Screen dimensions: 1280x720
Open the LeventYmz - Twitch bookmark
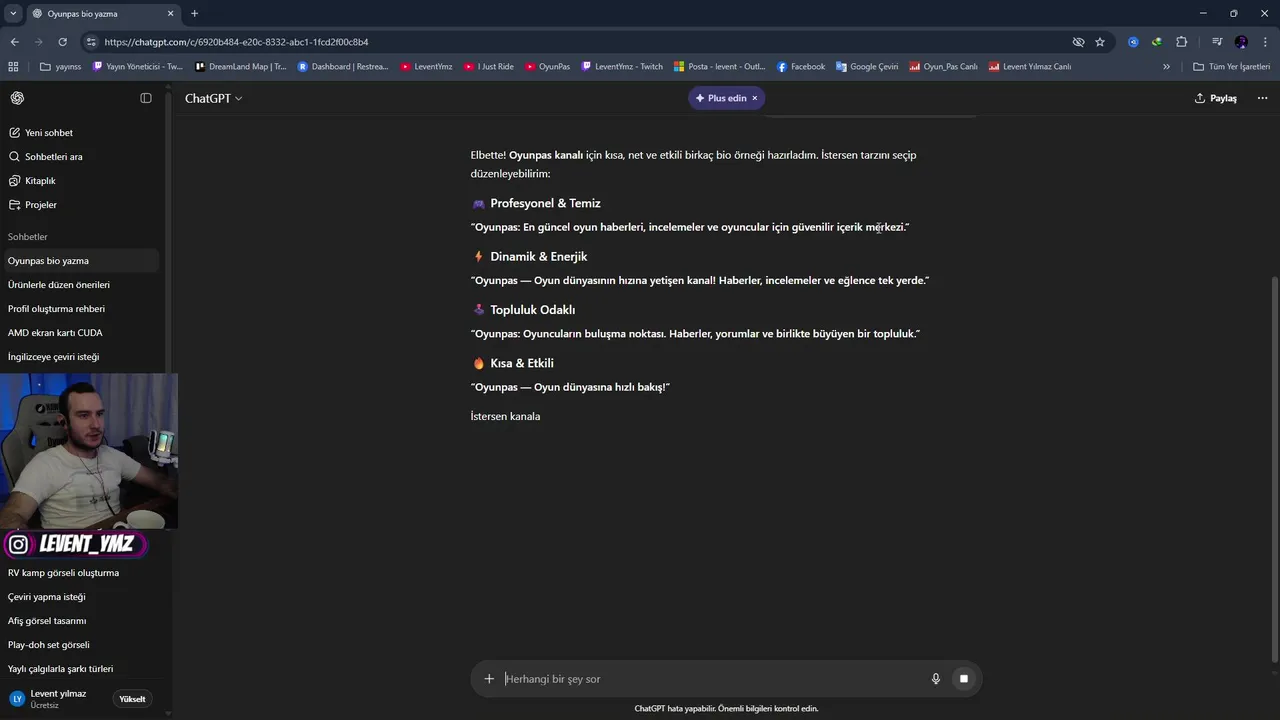[622, 67]
